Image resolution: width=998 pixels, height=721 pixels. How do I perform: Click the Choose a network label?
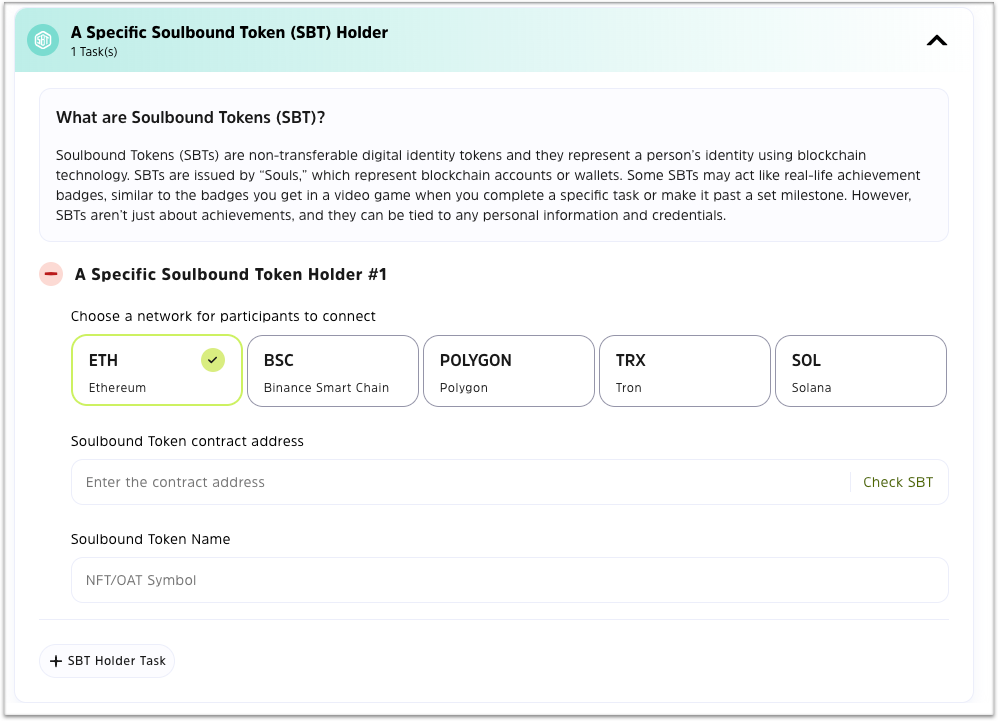[223, 316]
